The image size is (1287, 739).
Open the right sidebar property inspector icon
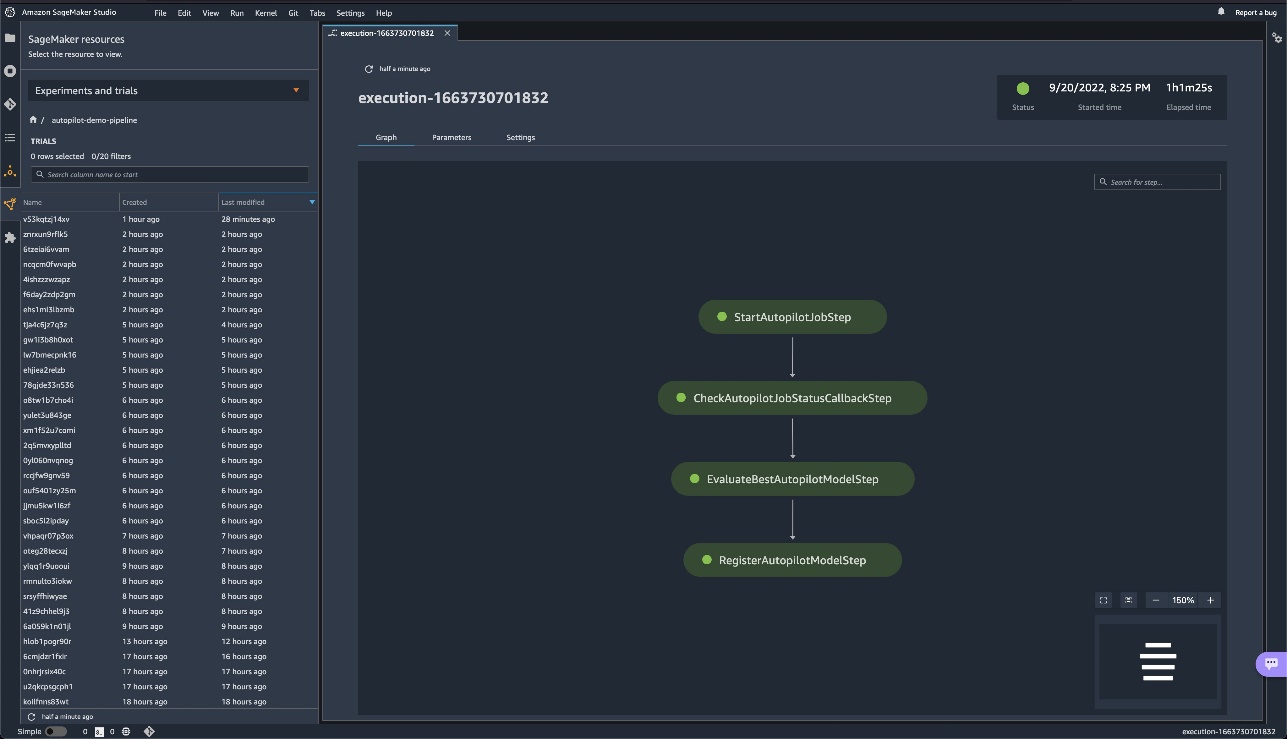point(1277,38)
